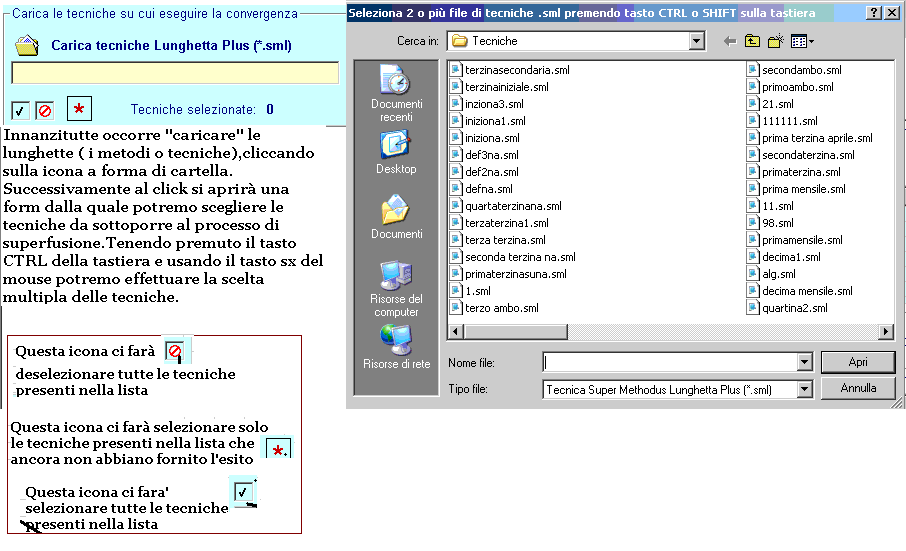
Task: Open Risorse del computer in the sidebar
Action: point(396,289)
